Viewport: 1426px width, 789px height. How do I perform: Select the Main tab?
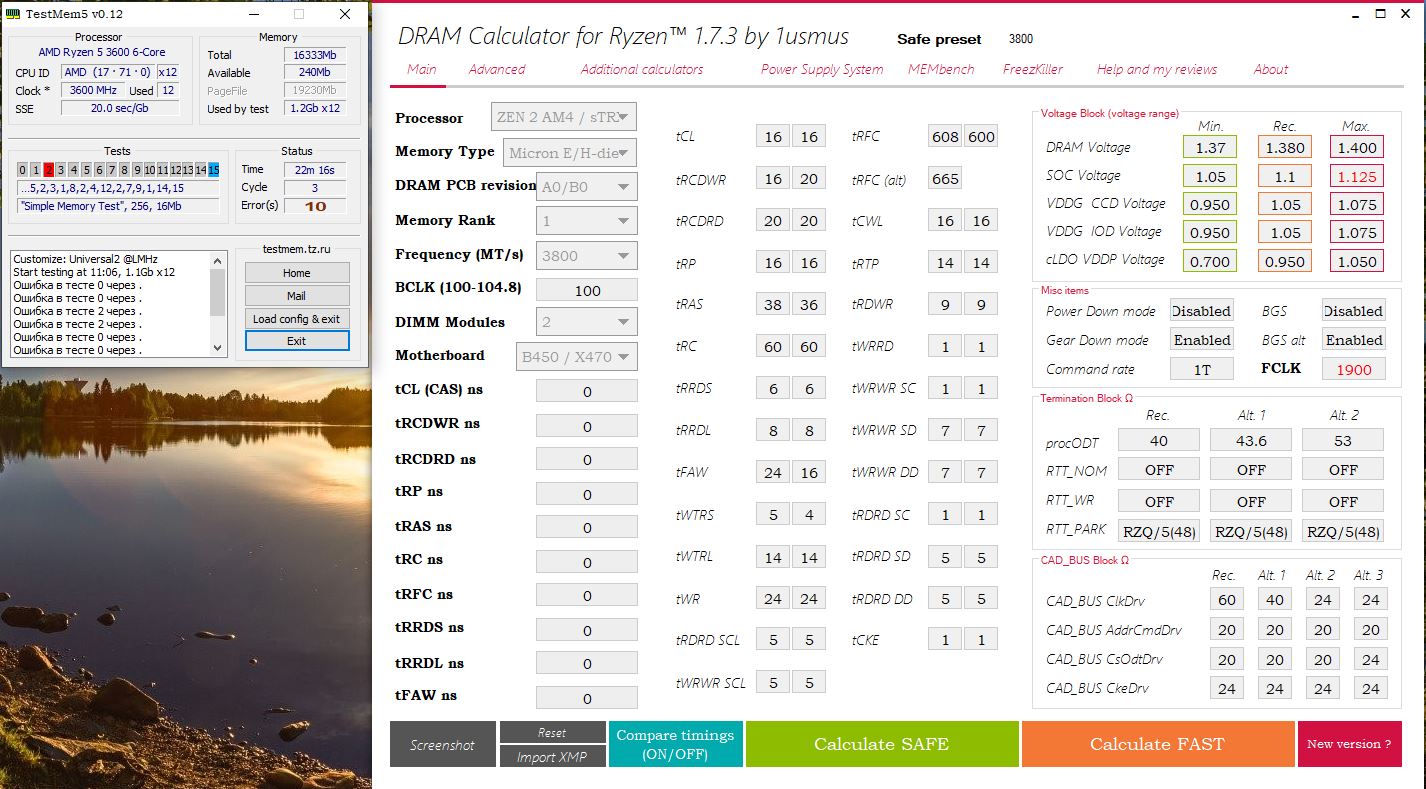tap(422, 69)
